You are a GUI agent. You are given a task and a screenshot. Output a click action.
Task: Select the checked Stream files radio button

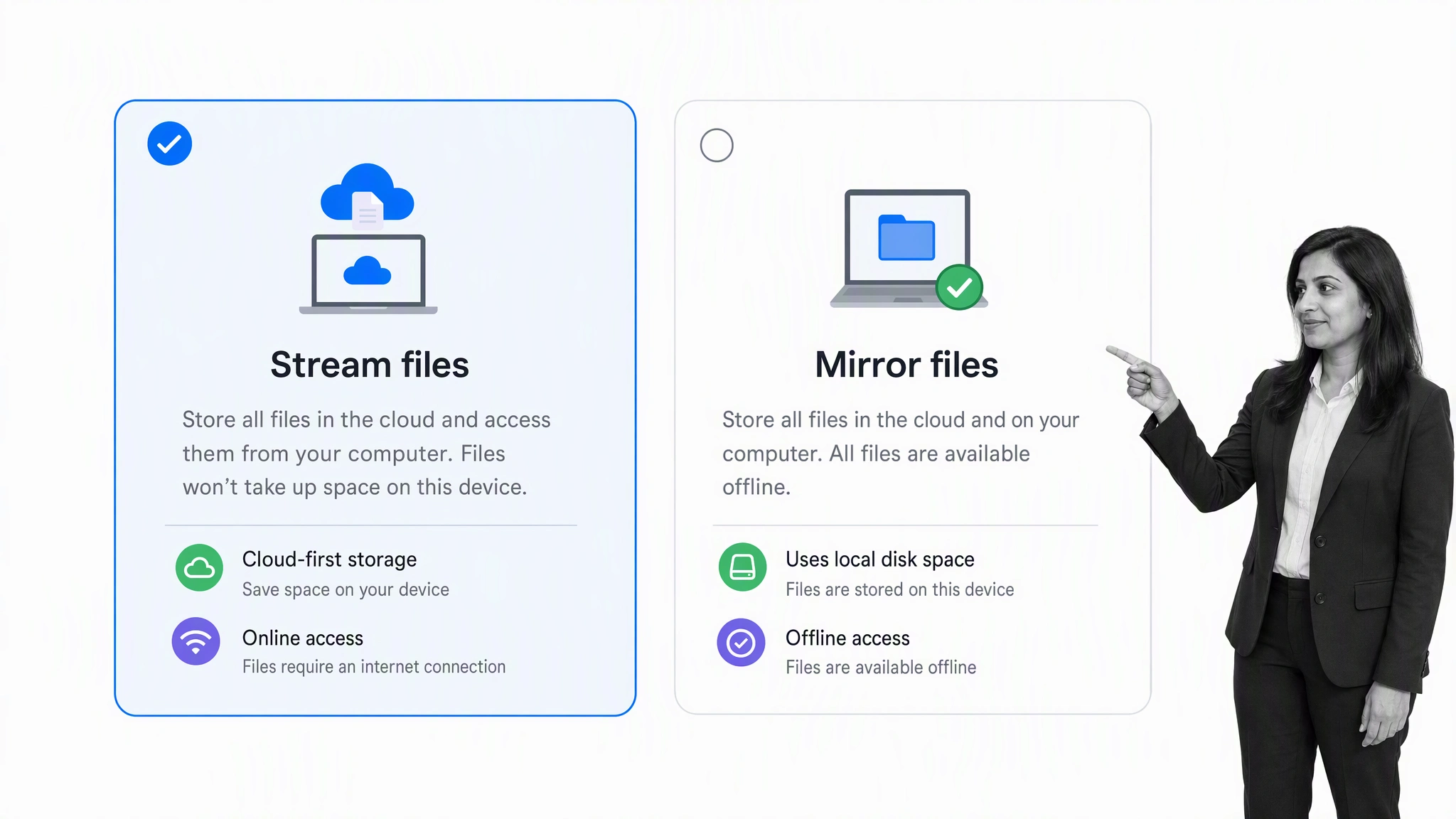click(x=169, y=144)
